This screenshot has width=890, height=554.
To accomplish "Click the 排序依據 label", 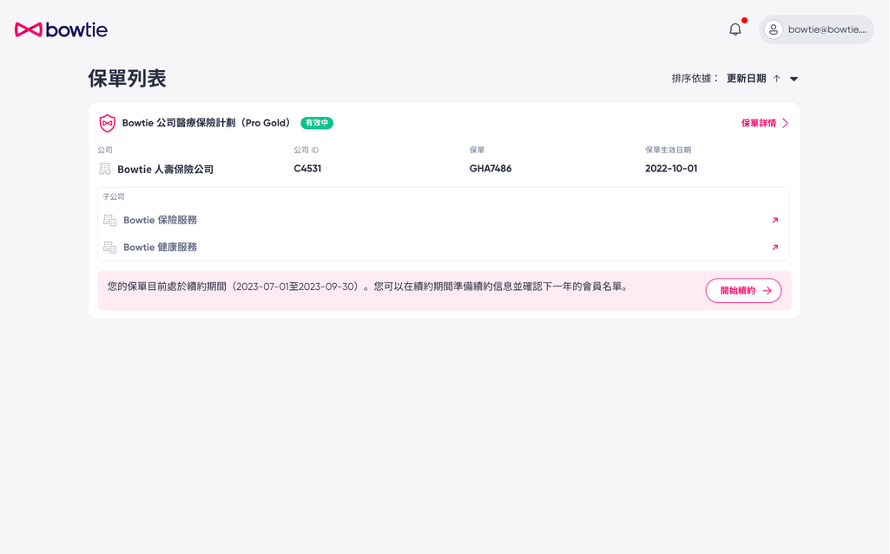I will (695, 78).
